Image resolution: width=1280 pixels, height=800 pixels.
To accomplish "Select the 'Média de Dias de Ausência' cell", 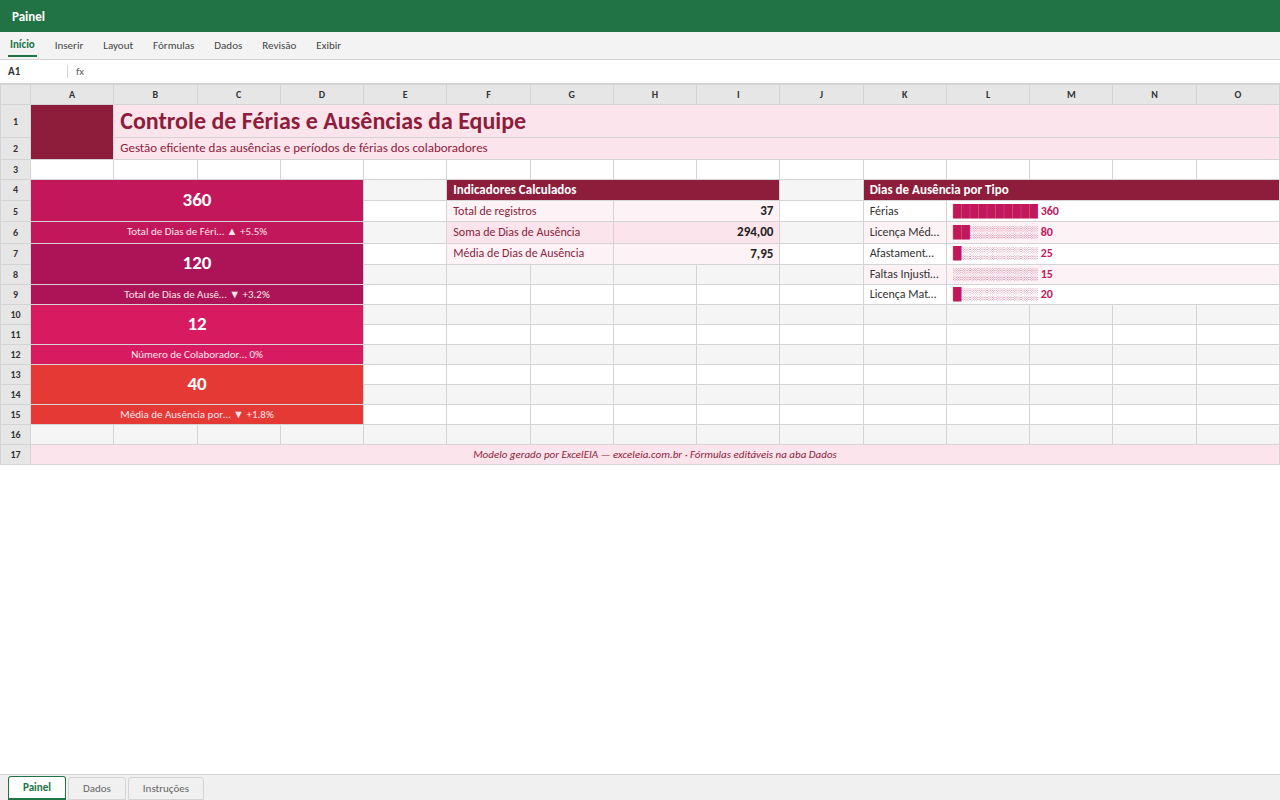I will (530, 254).
